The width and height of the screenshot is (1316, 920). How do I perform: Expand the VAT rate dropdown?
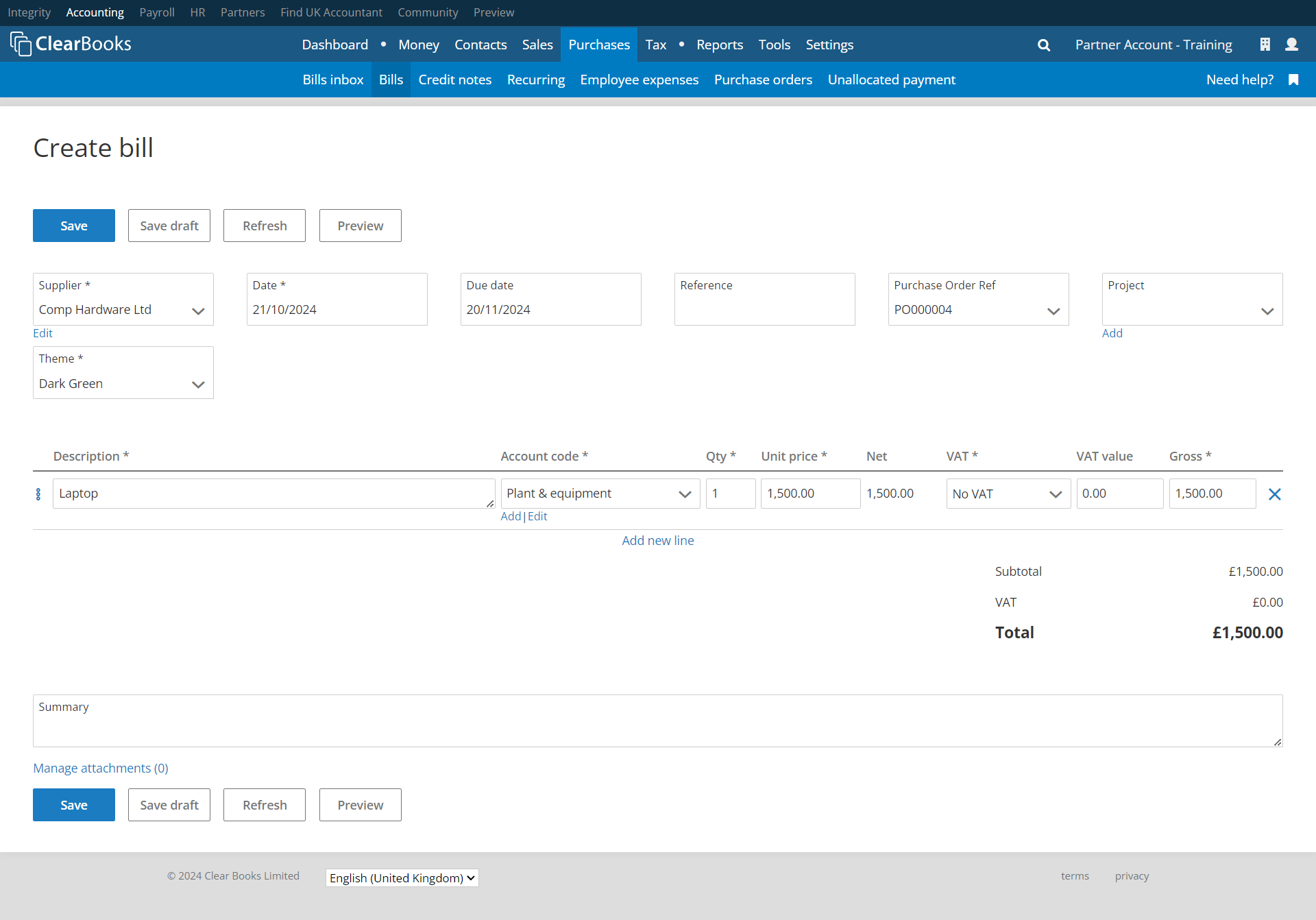(1055, 494)
